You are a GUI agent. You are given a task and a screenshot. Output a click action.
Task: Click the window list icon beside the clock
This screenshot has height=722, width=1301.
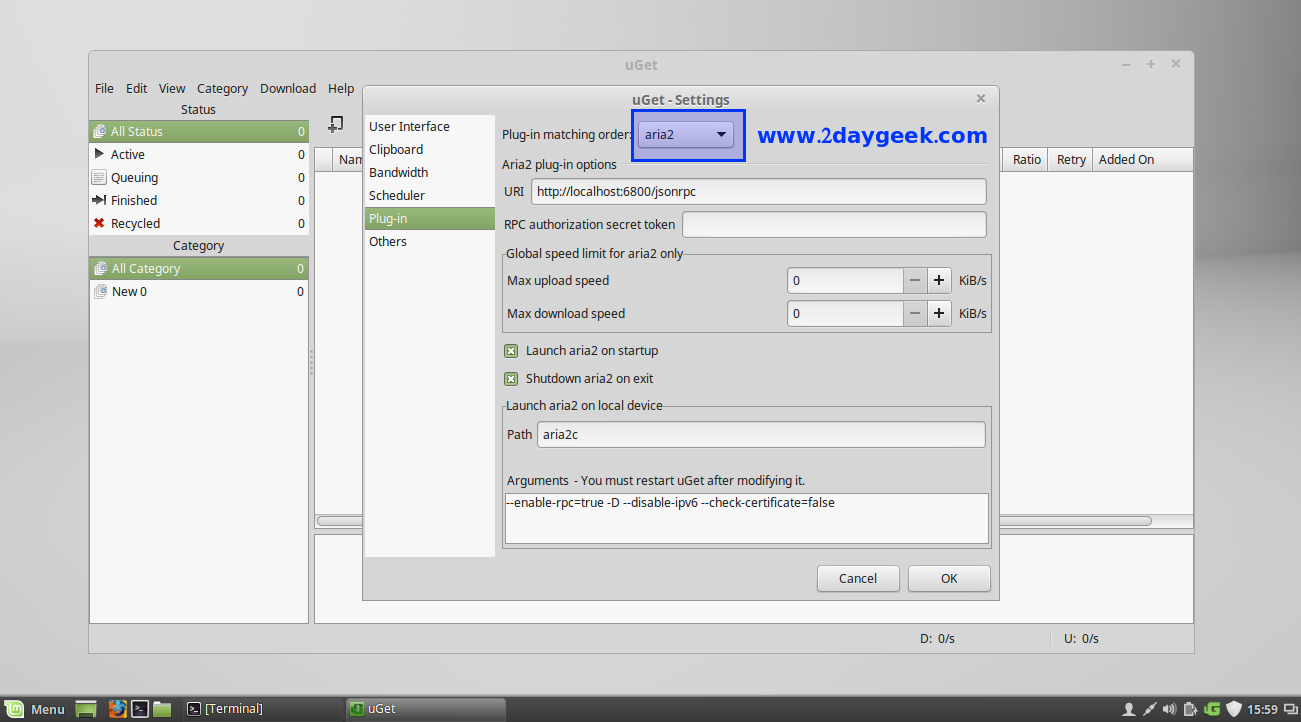coord(1289,709)
